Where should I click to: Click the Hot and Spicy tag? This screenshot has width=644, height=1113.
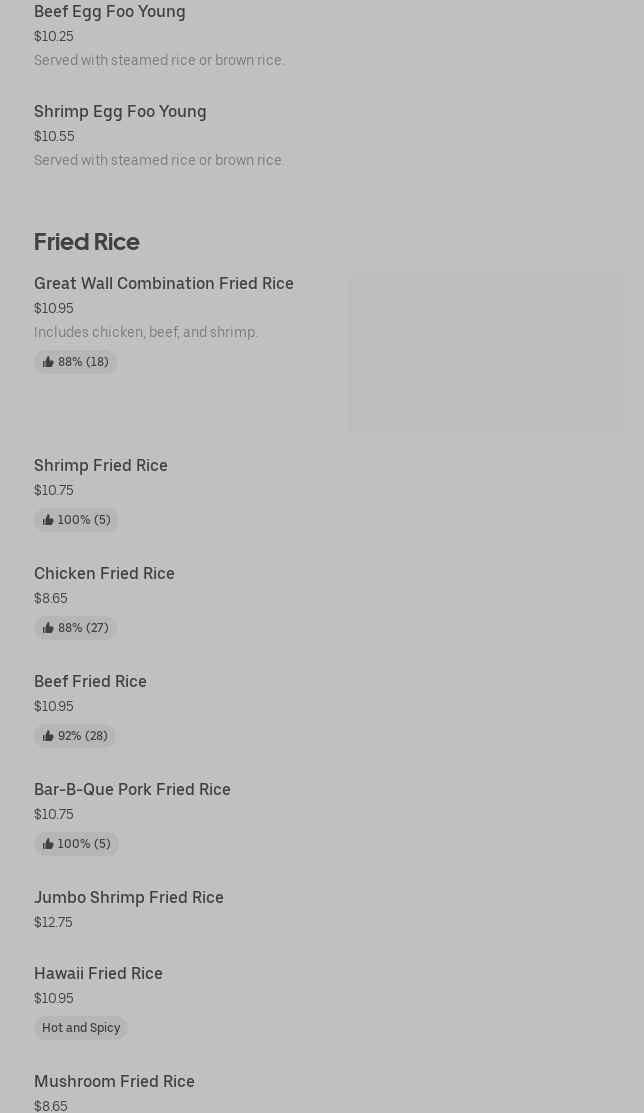click(x=81, y=1028)
